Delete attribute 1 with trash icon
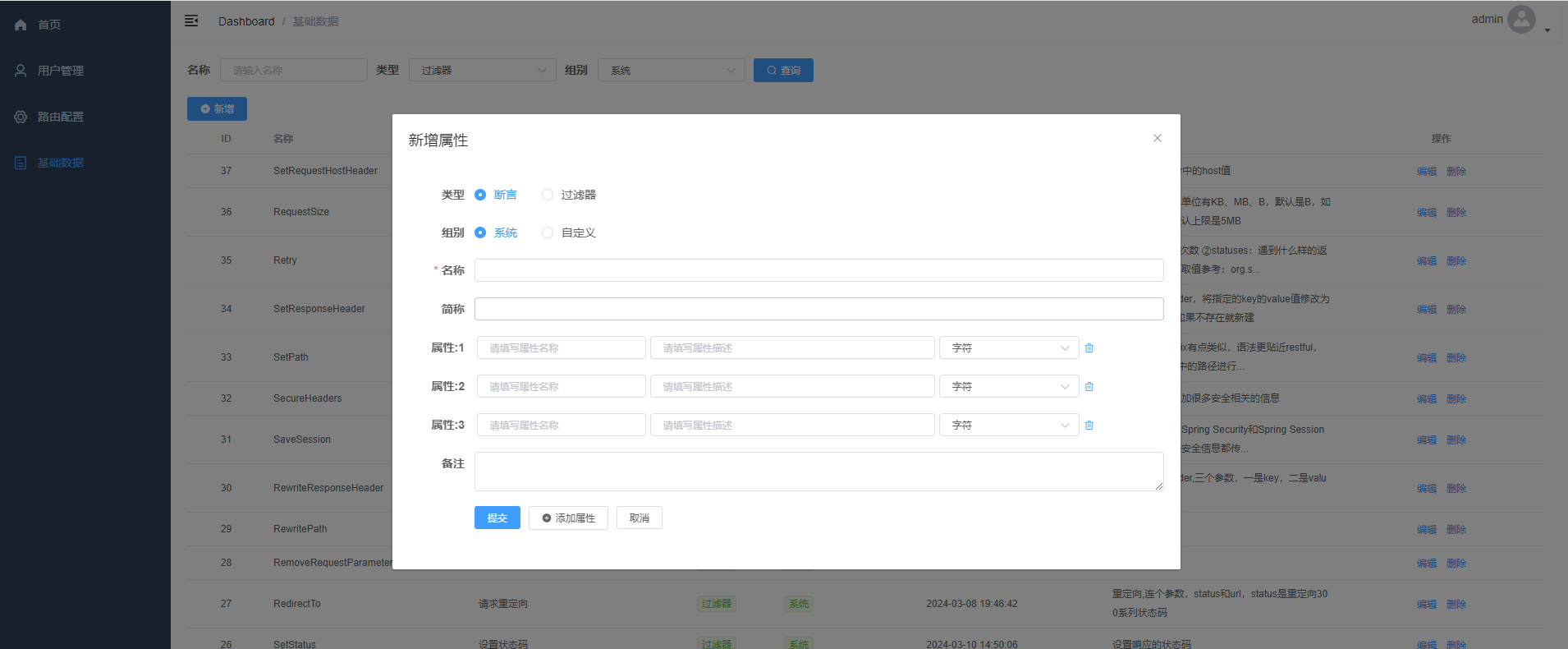The width and height of the screenshot is (1568, 649). 1089,348
